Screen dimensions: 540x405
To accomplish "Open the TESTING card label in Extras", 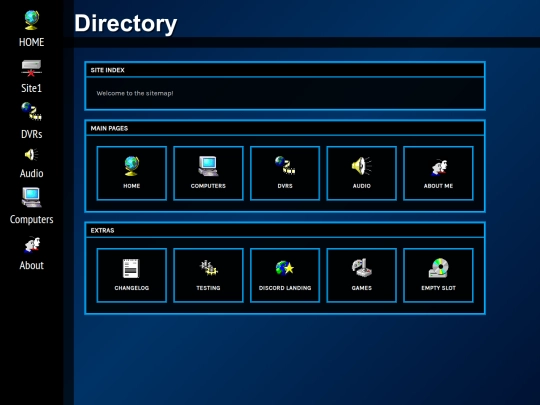I will pos(208,288).
